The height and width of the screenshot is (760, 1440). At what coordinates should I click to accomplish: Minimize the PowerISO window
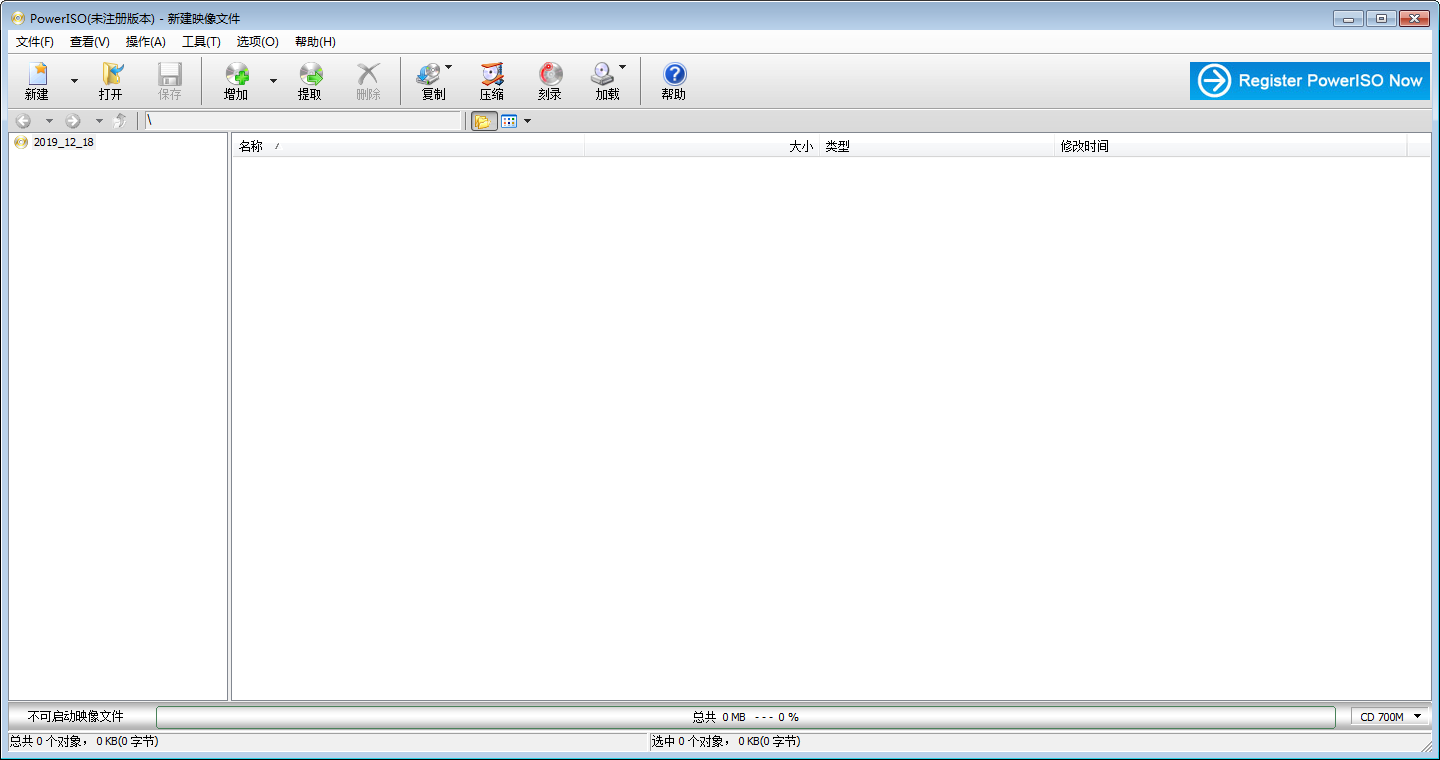click(x=1349, y=18)
